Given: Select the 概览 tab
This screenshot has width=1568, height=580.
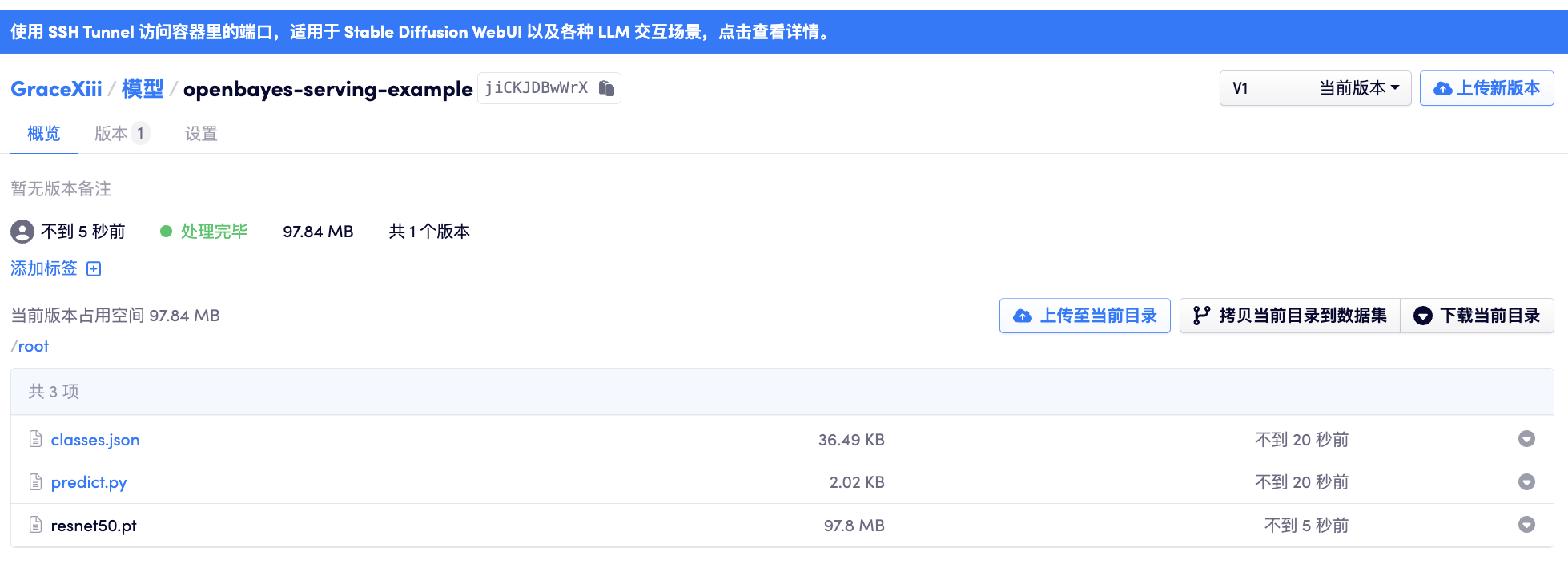Looking at the screenshot, I should pos(44,134).
